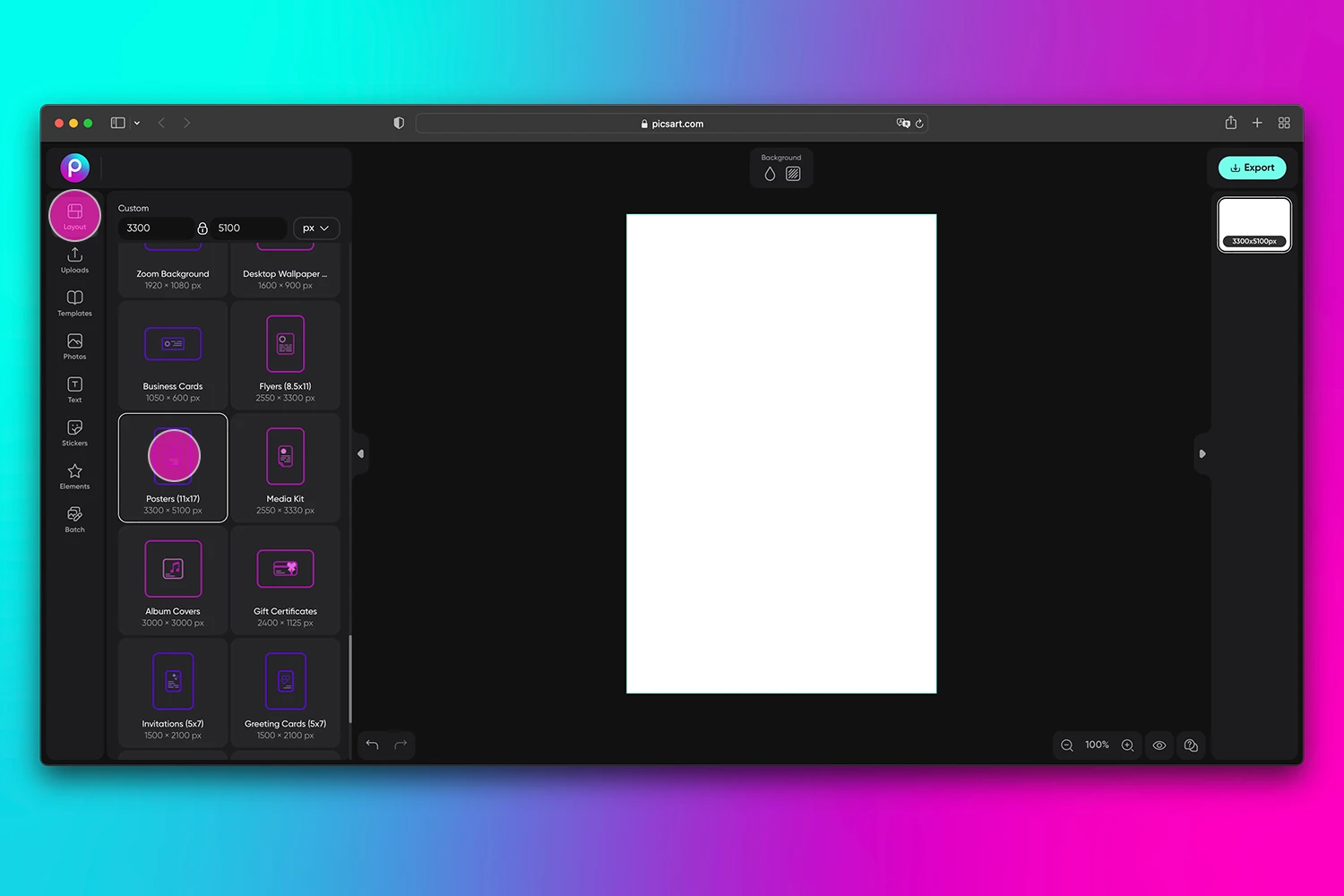1344x896 pixels.
Task: Open the Text tool panel
Action: coord(74,388)
